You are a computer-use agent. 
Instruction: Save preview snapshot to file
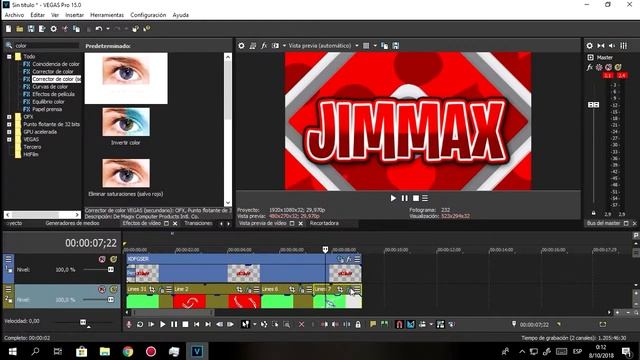pos(396,46)
